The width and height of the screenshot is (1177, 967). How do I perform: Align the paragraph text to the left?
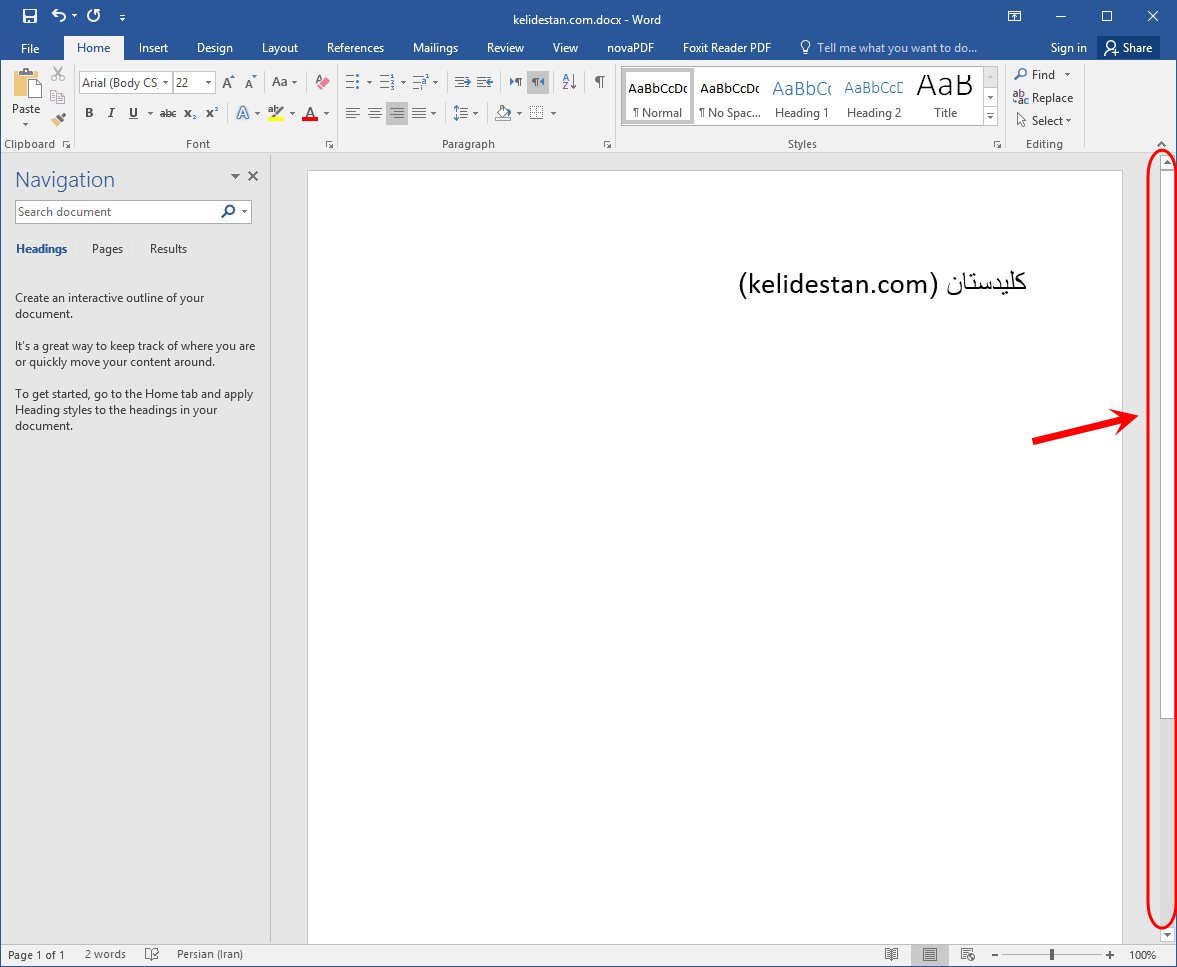pyautogui.click(x=353, y=113)
